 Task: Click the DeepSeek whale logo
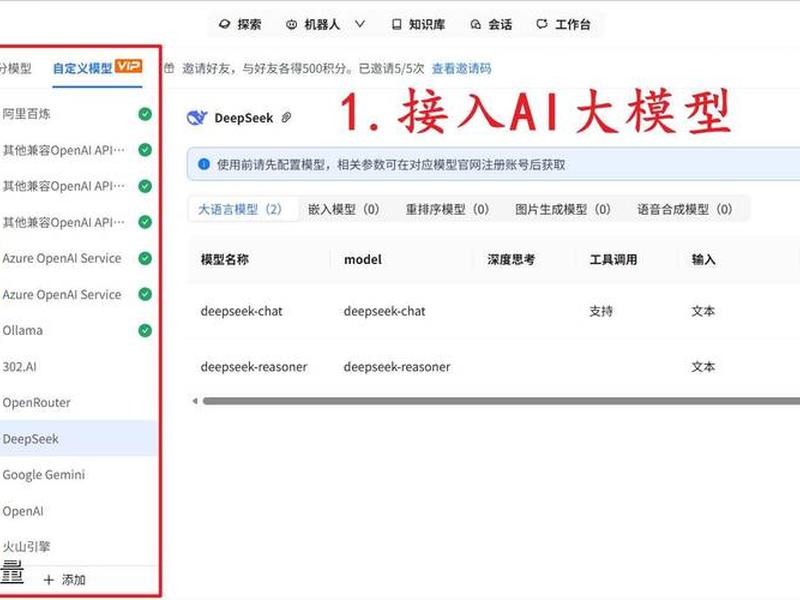(x=197, y=118)
